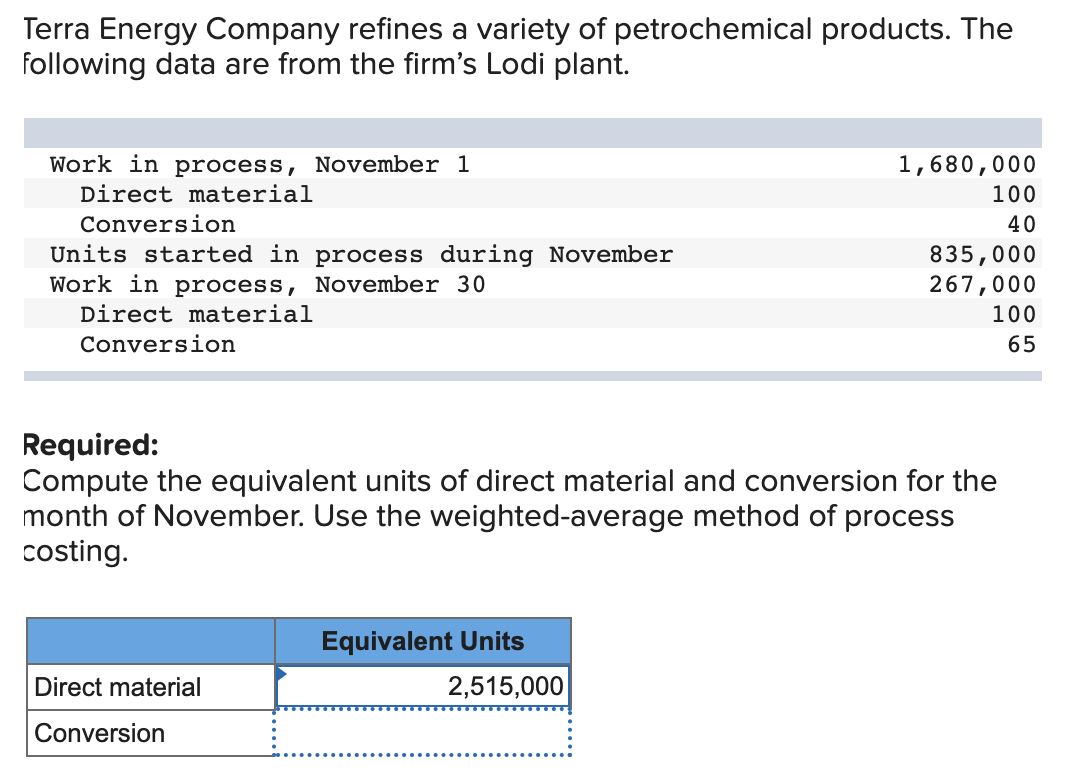The width and height of the screenshot is (1084, 774).
Task: Click the 'Equivalent Units' column header
Action: point(423,641)
